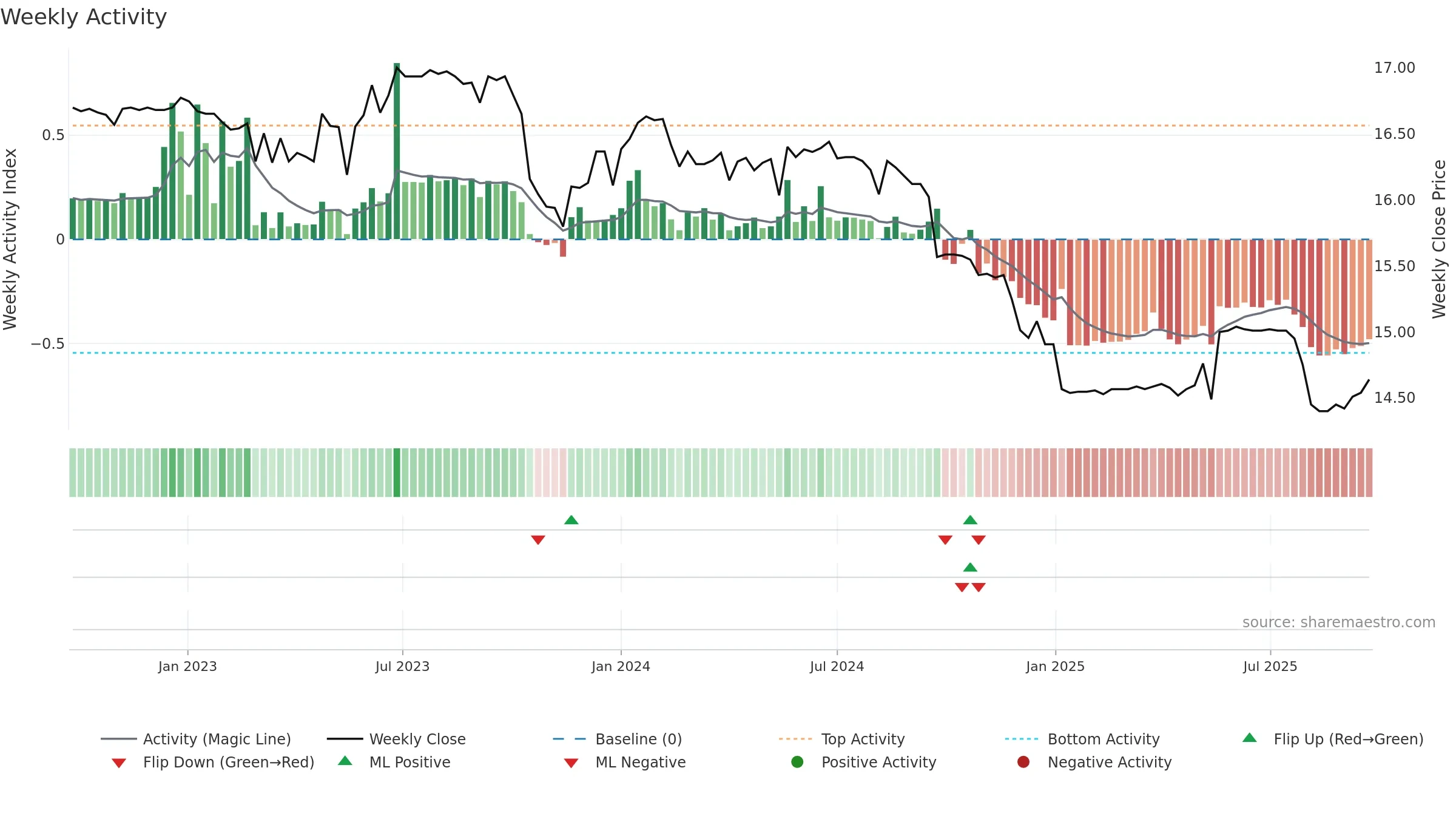This screenshot has height=819, width=1456.
Task: Click the Negative Activity red circle icon
Action: [1023, 762]
